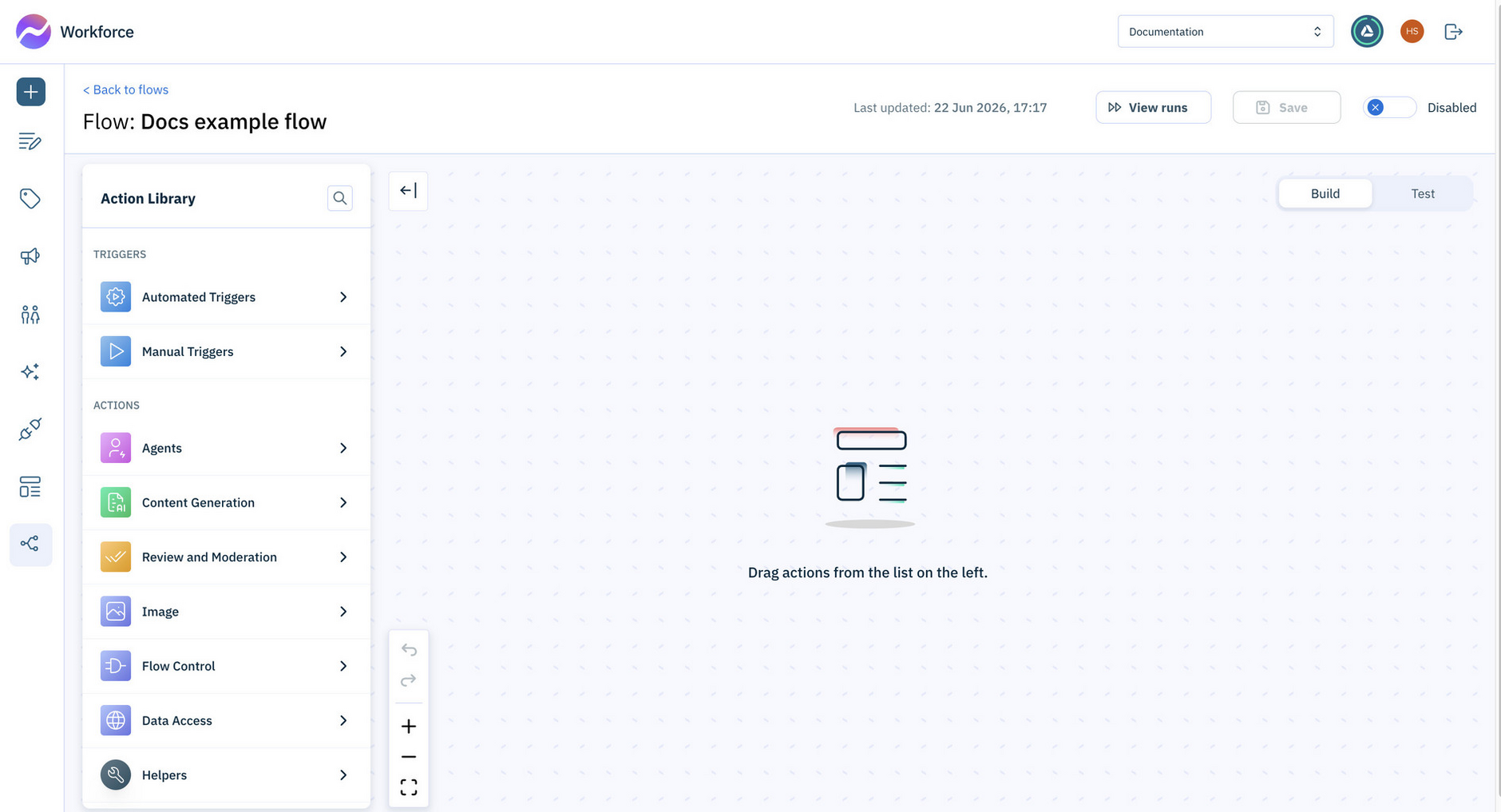Expand Flow Control chevron
This screenshot has height=812, width=1501.
[x=343, y=666]
